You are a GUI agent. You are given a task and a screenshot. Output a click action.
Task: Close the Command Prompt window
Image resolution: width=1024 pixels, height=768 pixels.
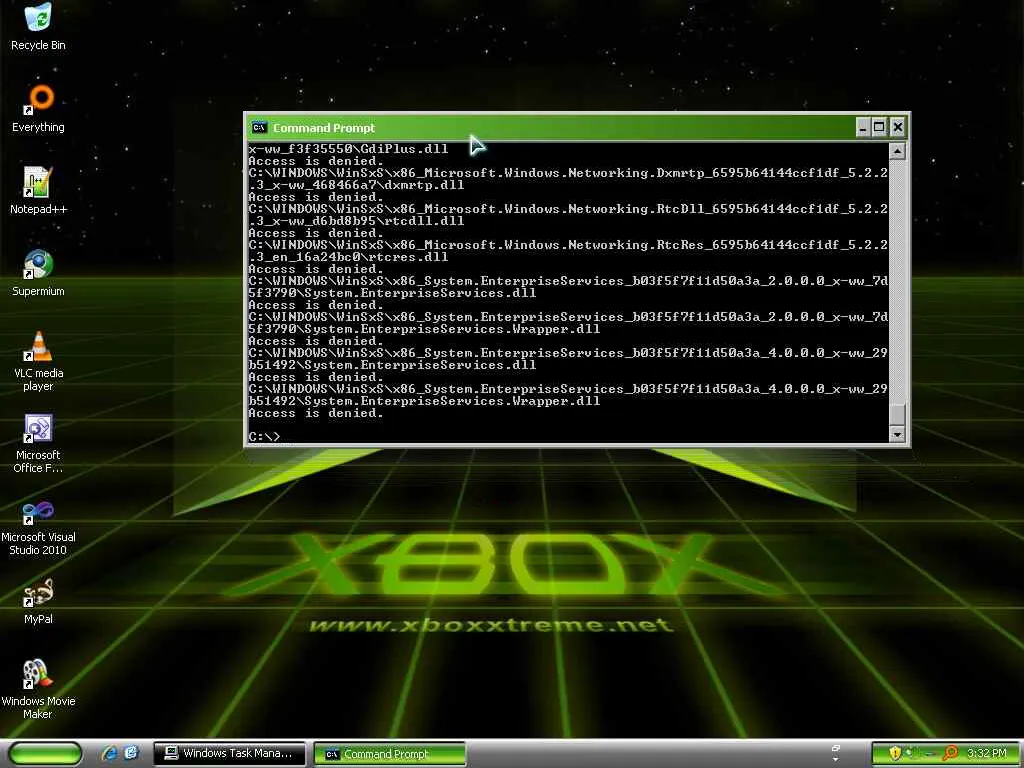898,127
